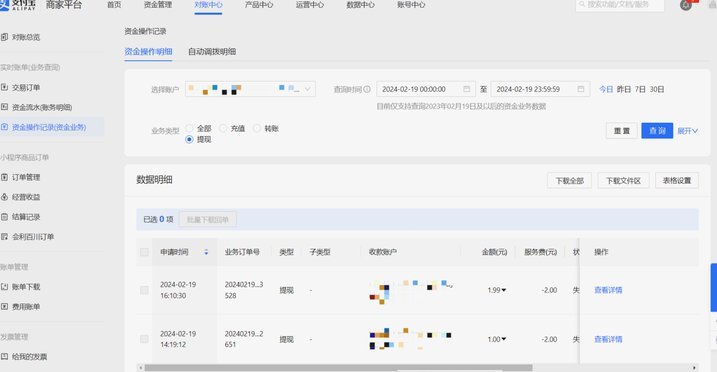Viewport: 717px width, 372px height.
Task: Click the 交易订单 sidebar entry text
Action: pos(26,87)
